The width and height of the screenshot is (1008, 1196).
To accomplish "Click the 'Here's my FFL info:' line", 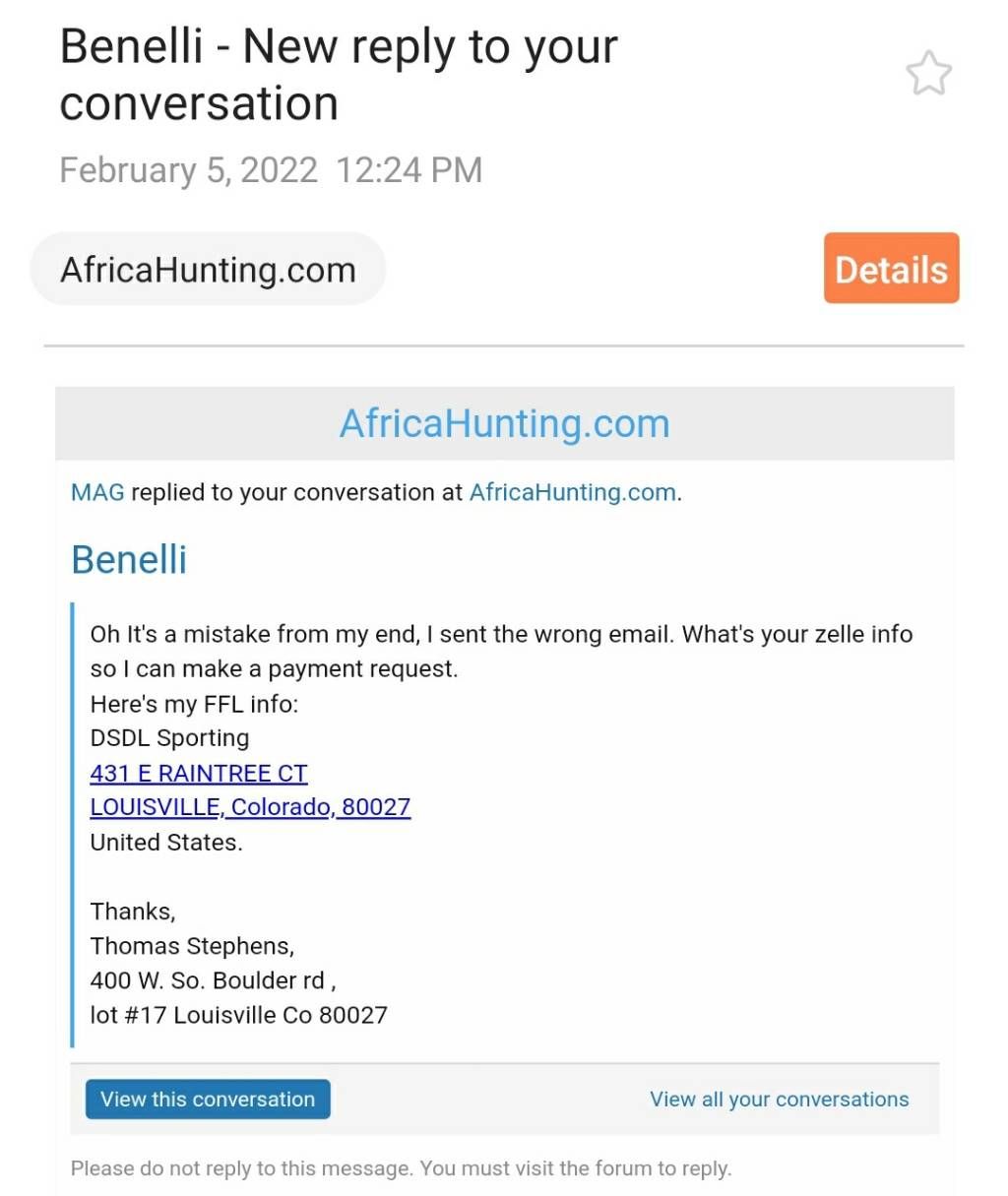I will 194,704.
